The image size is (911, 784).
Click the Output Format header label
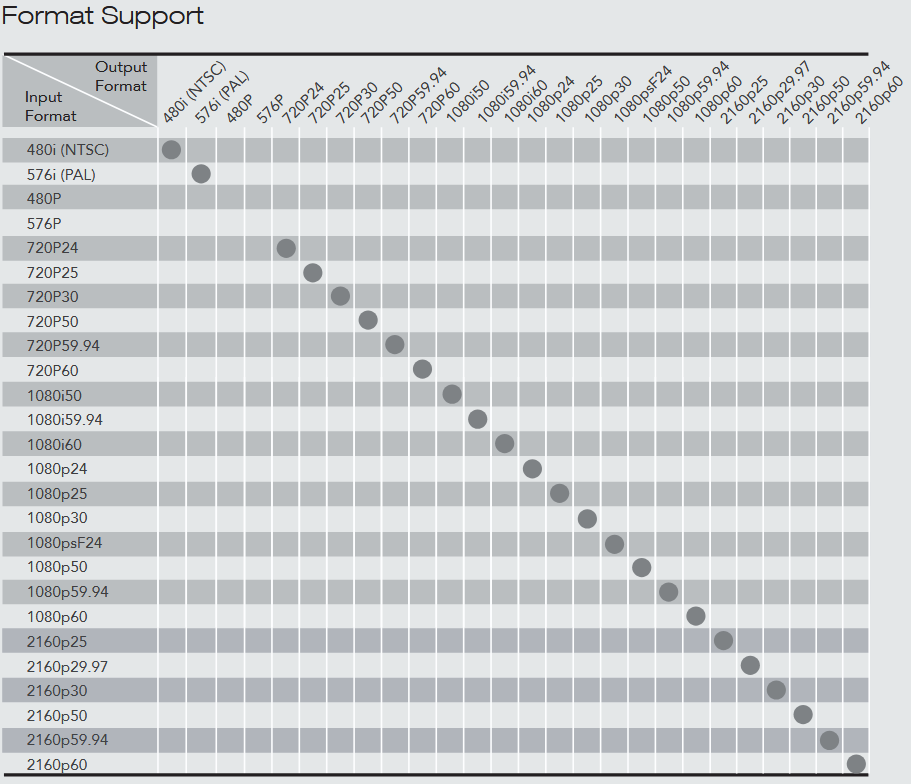click(121, 76)
